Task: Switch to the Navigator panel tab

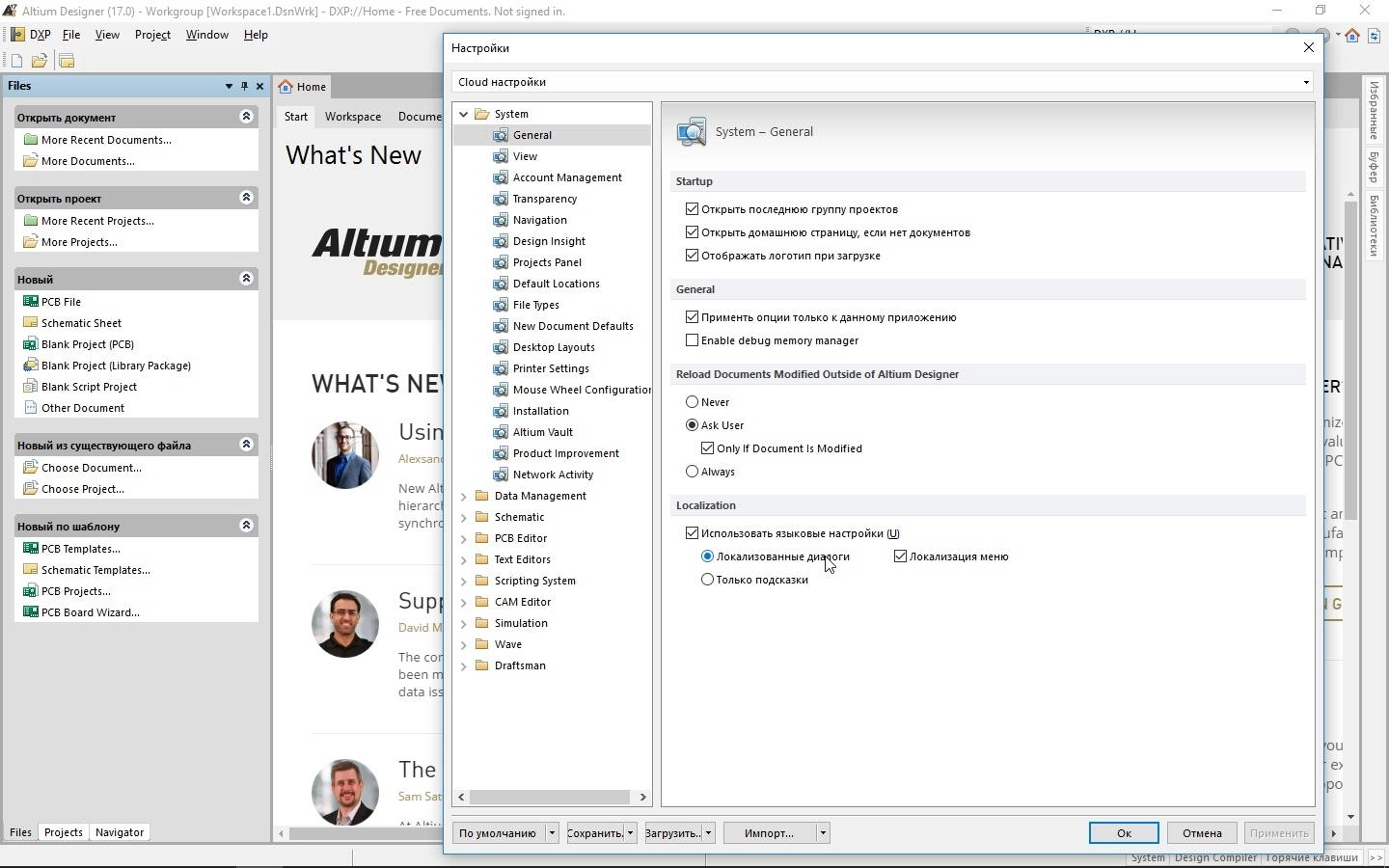Action: 120,832
